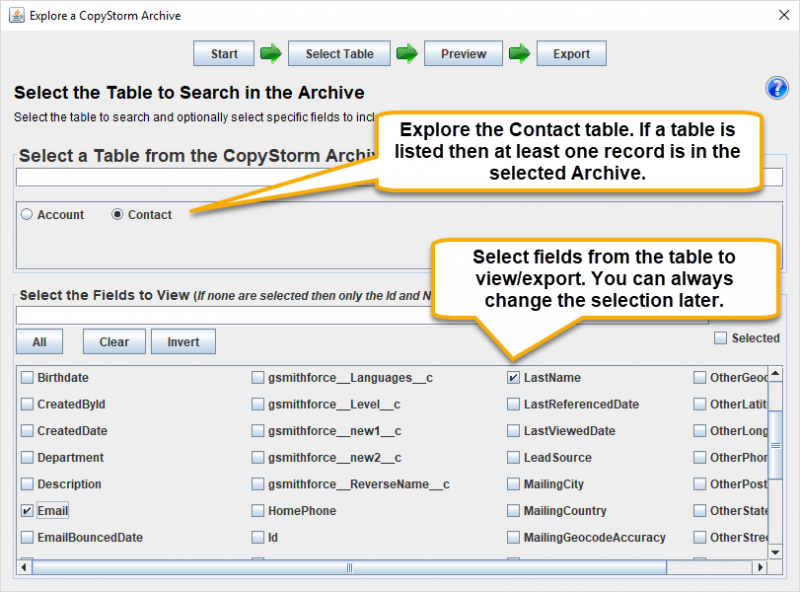The image size is (800, 592).
Task: Click the horizontal scrollbar thumb at the bottom
Action: [x=350, y=566]
